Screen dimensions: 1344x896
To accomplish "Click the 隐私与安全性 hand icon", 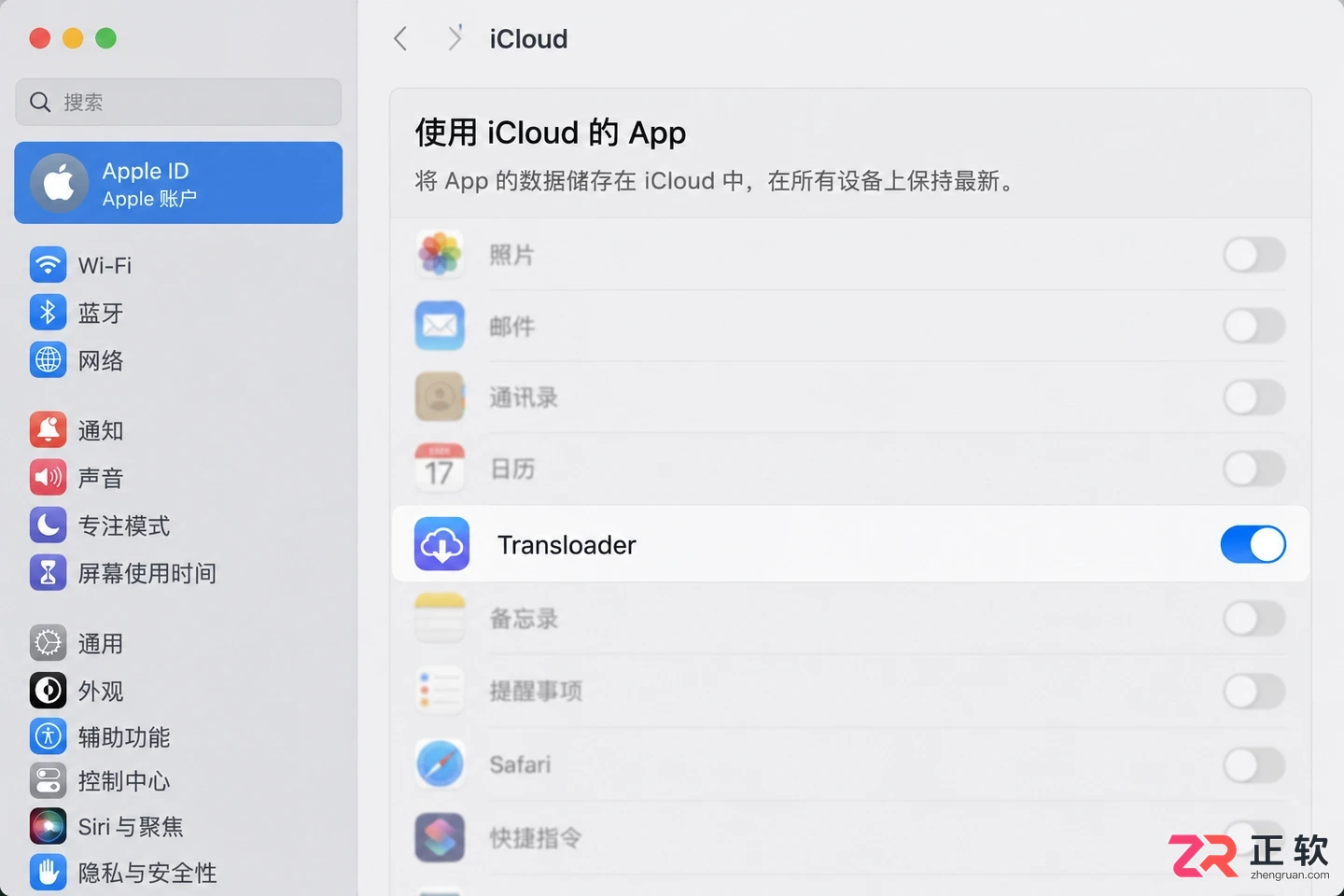I will pos(48,873).
